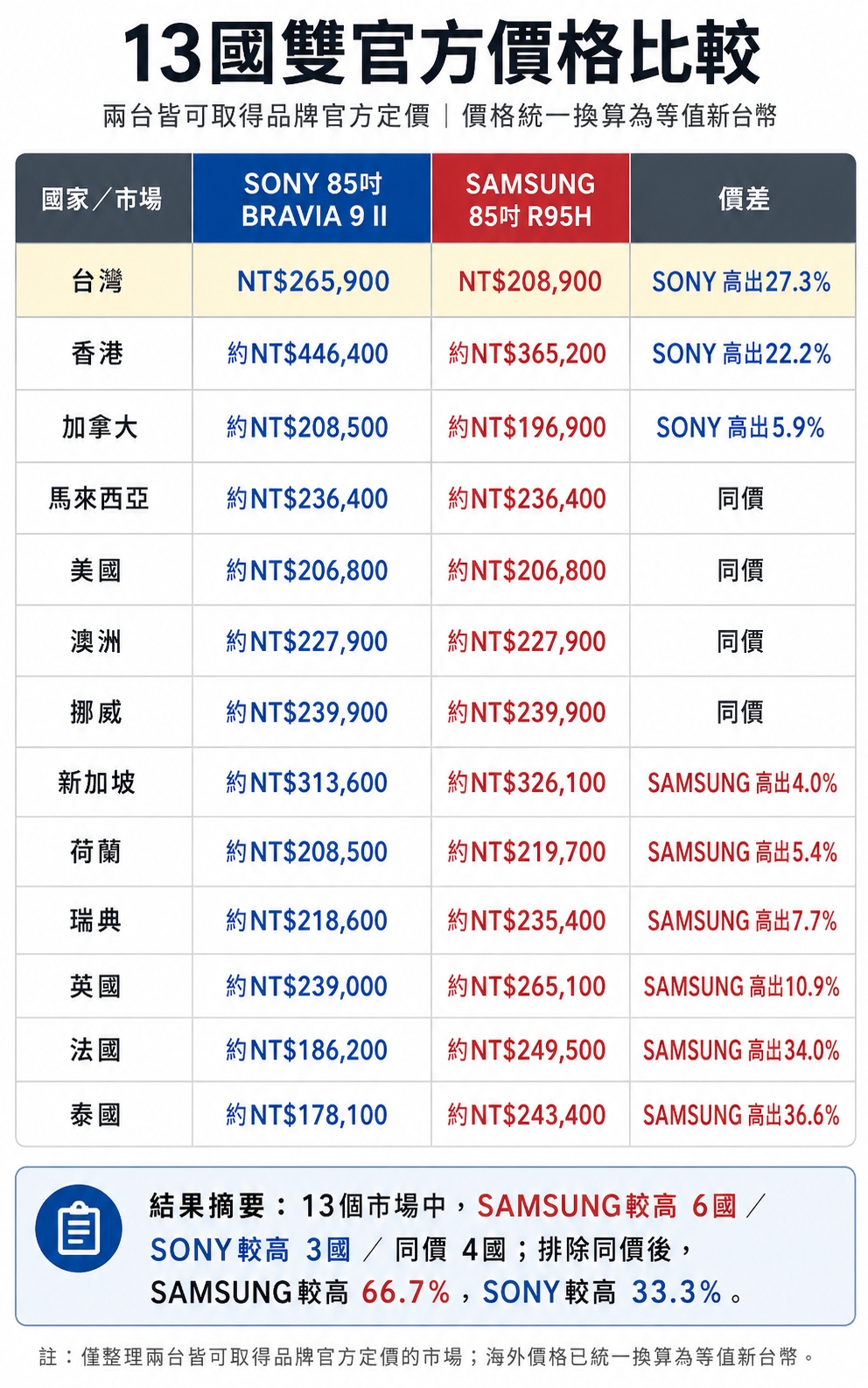This screenshot has width=868, height=1388.
Task: Click the 新加坡 row label
Action: [x=97, y=782]
